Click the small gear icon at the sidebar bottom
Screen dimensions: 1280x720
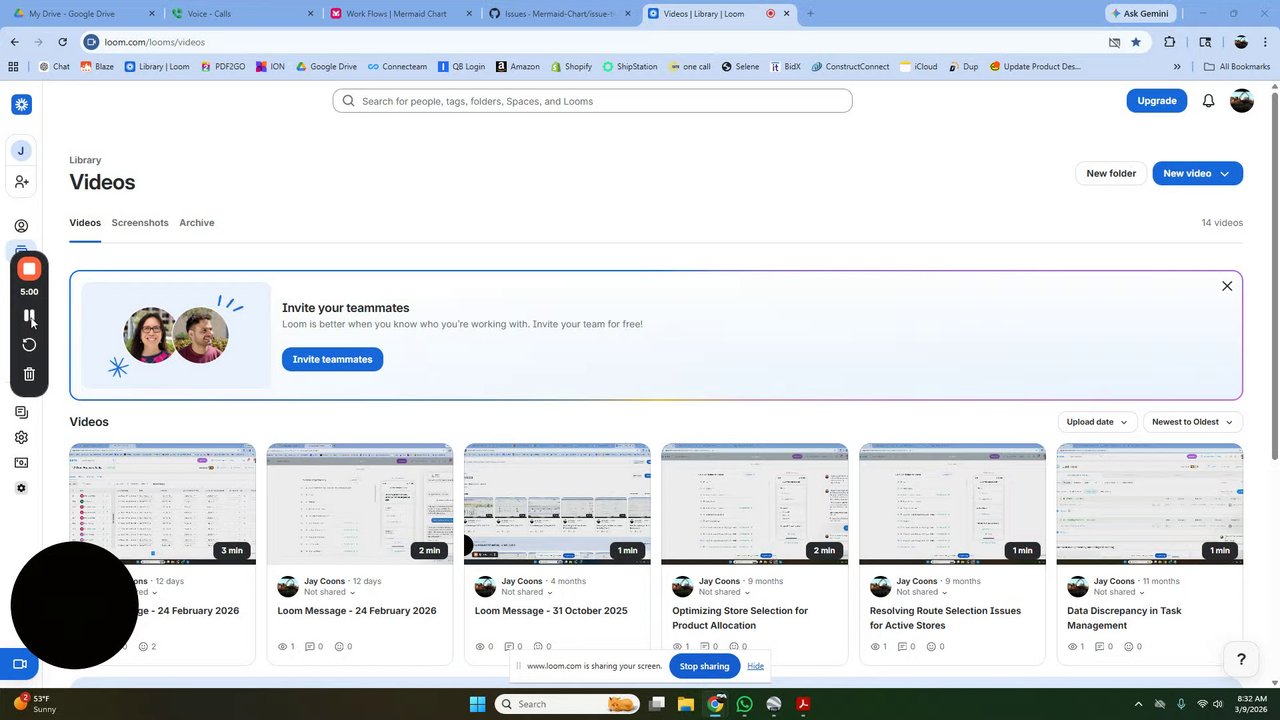click(21, 488)
